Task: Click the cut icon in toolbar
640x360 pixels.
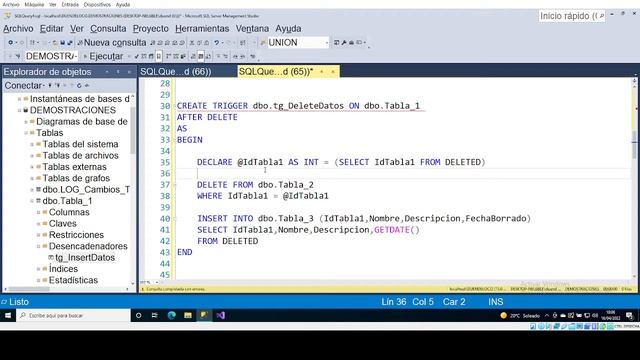Action: (x=192, y=42)
